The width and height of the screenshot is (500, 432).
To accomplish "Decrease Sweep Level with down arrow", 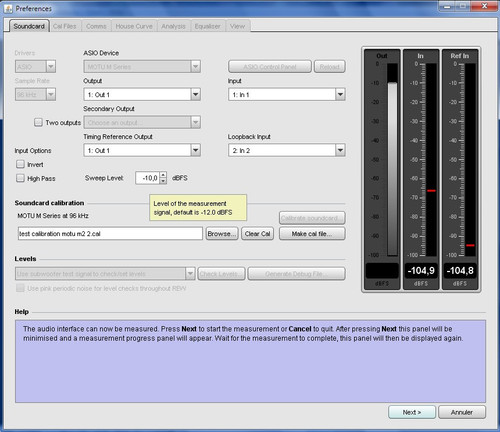I will coord(163,181).
